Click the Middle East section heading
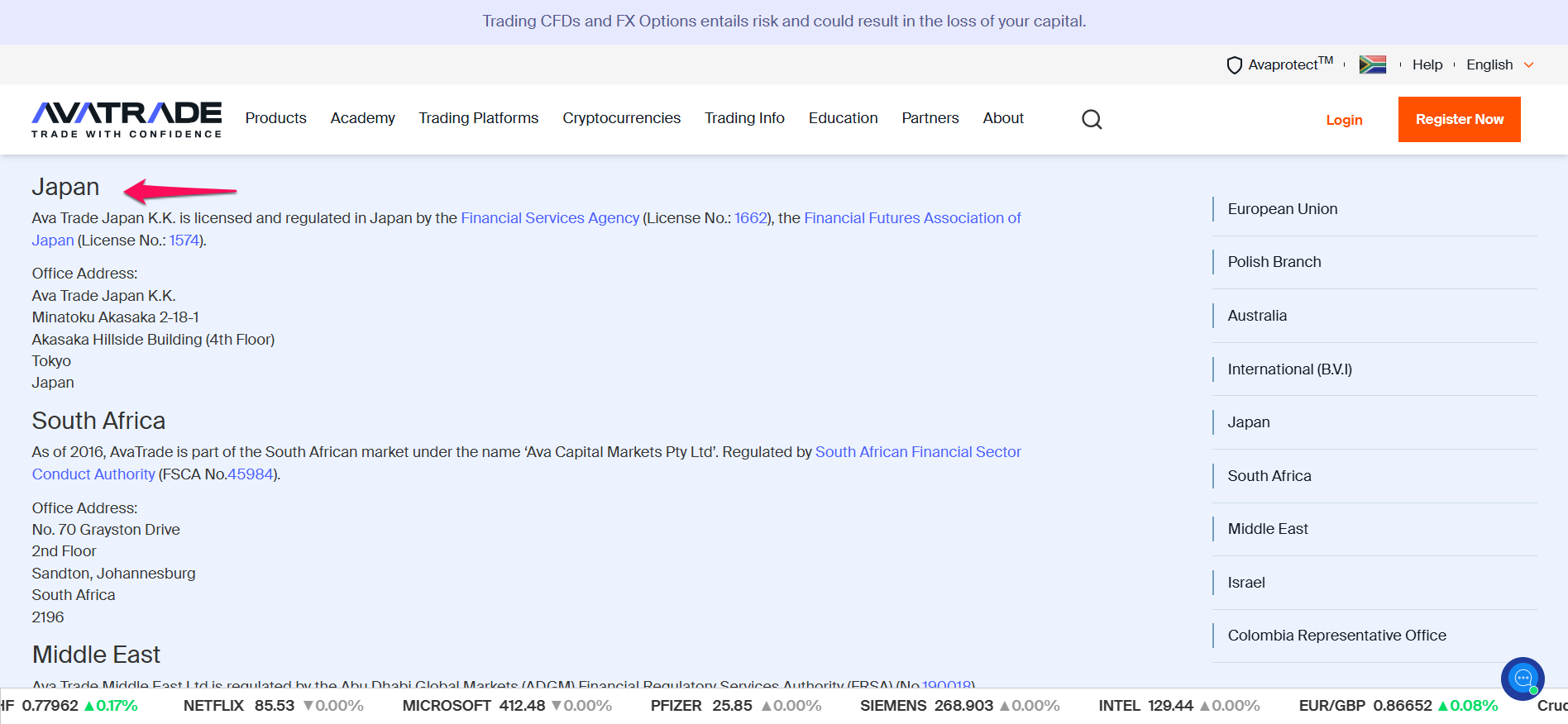 pyautogui.click(x=96, y=655)
